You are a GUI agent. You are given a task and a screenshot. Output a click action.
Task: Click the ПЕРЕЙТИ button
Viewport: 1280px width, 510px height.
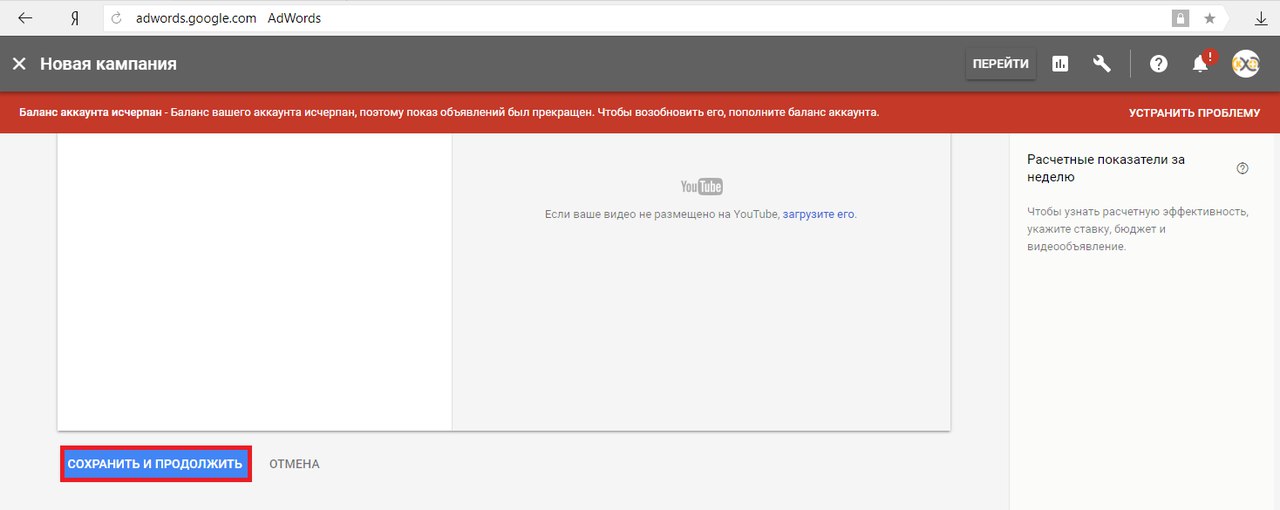click(1000, 64)
